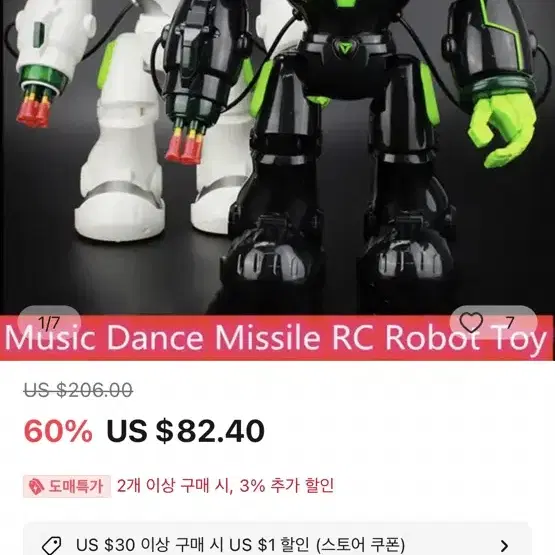Viewport: 555px width, 555px height.
Task: Tap the 1/7 image counter pill
Action: 49,323
